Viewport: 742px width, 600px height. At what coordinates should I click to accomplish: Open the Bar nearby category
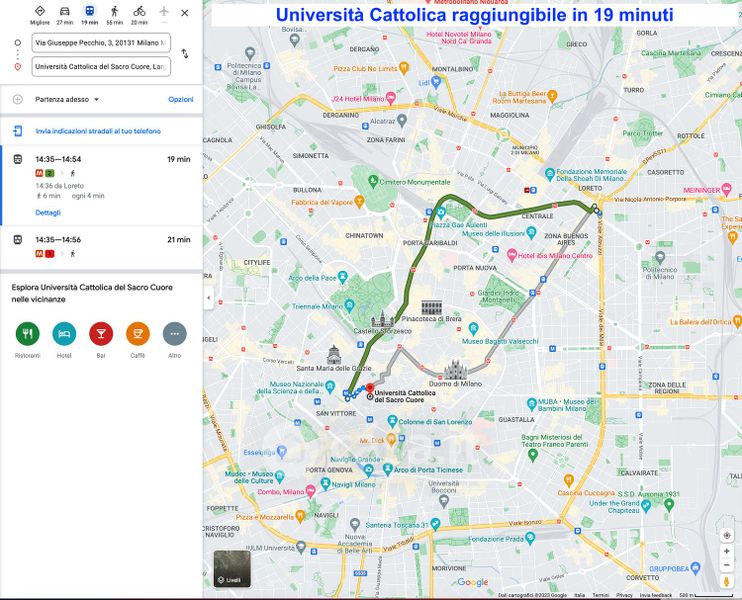pyautogui.click(x=101, y=333)
